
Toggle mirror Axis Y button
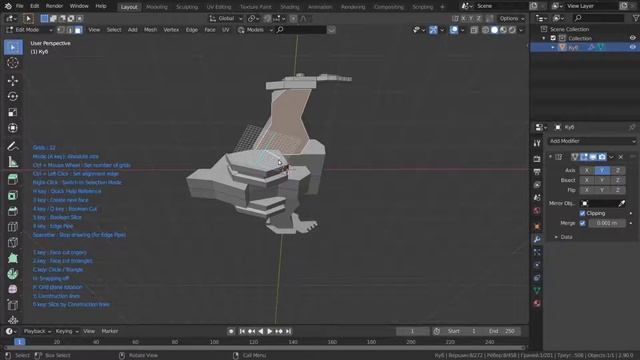tap(602, 170)
